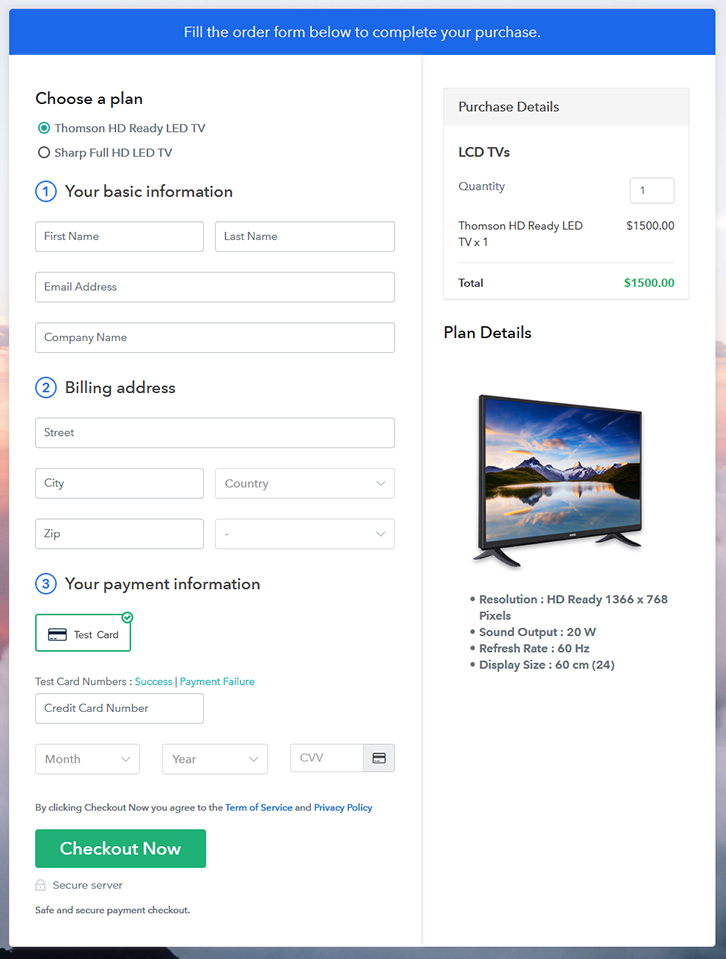This screenshot has height=959, width=726.
Task: Click the Purchase Details header
Action: tap(566, 107)
